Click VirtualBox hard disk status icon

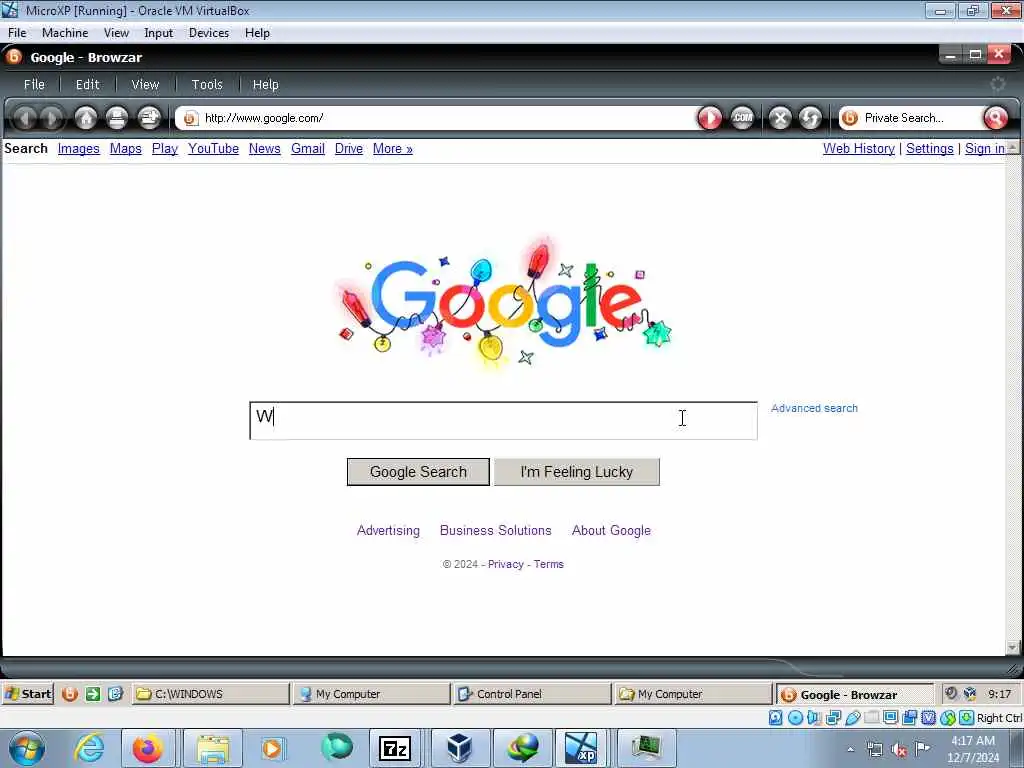(775, 718)
